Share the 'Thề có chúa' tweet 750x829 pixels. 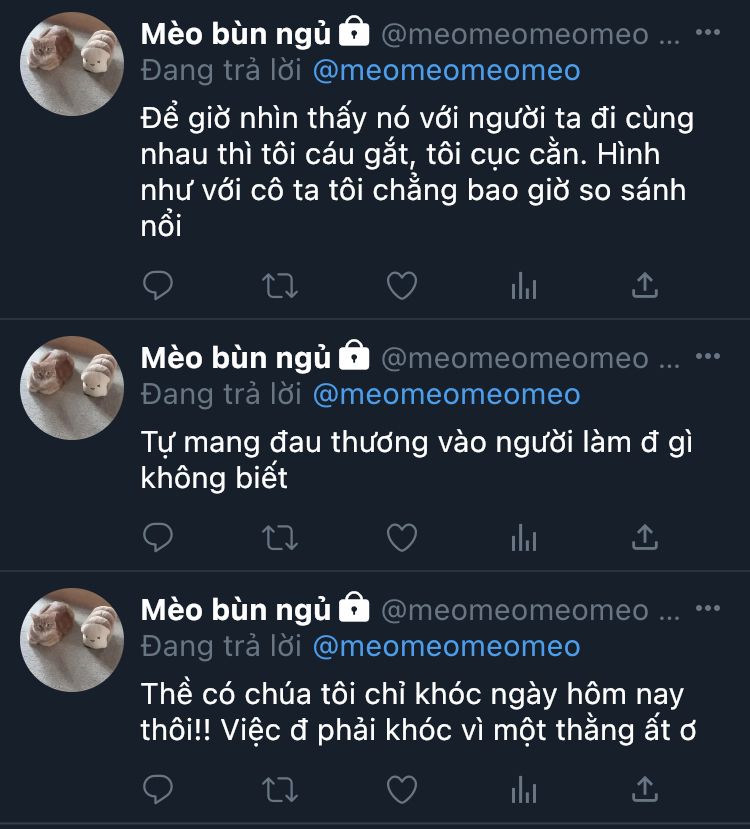645,789
